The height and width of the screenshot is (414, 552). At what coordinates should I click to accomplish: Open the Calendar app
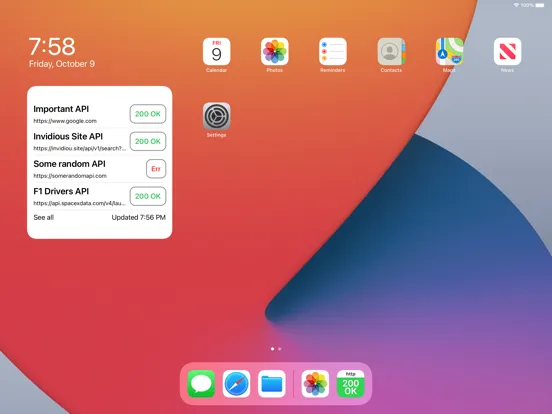[x=217, y=51]
